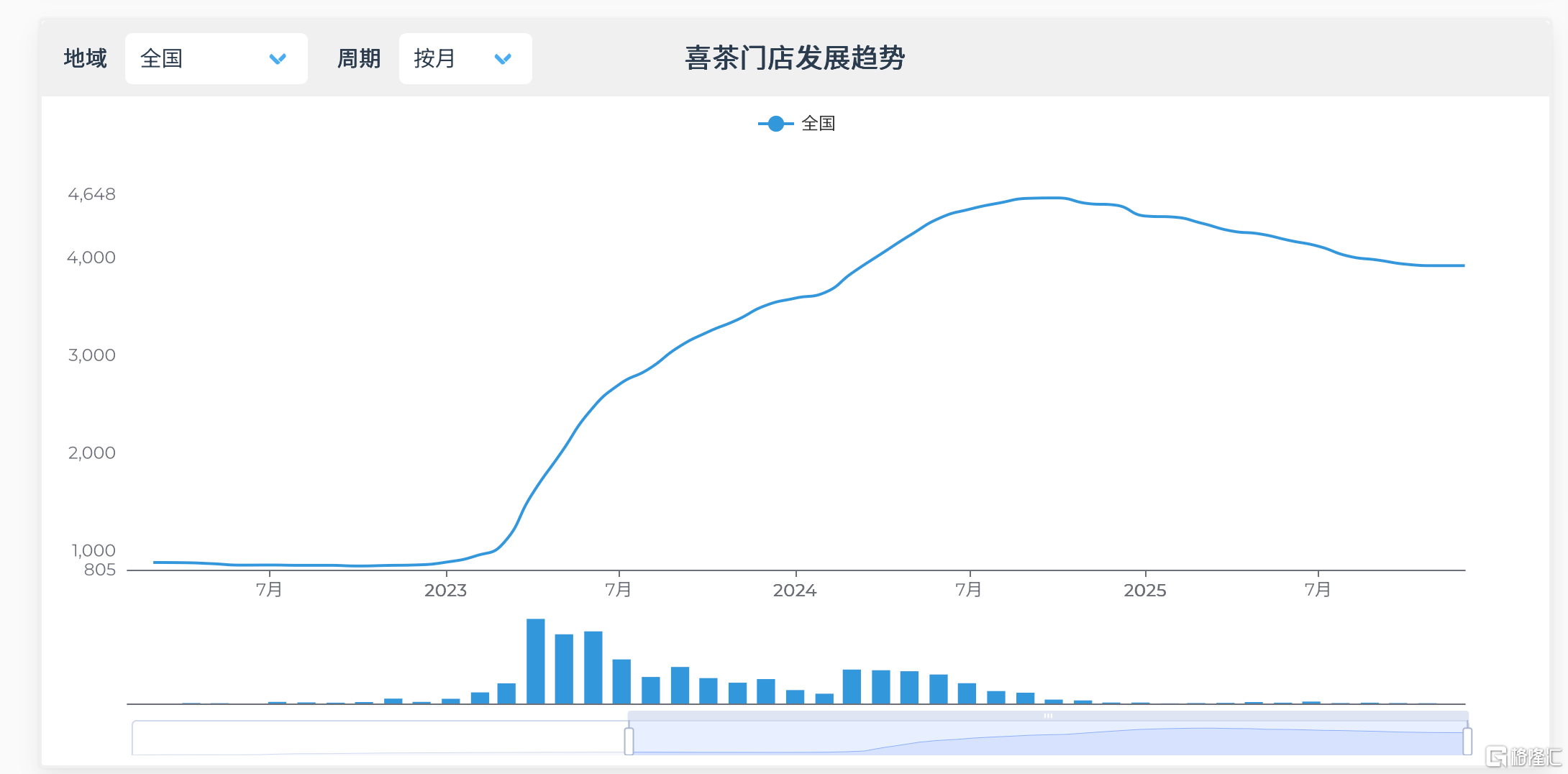Open the 地域 region dropdown showing 全国
Screen dimensions: 1568x774
[x=216, y=58]
